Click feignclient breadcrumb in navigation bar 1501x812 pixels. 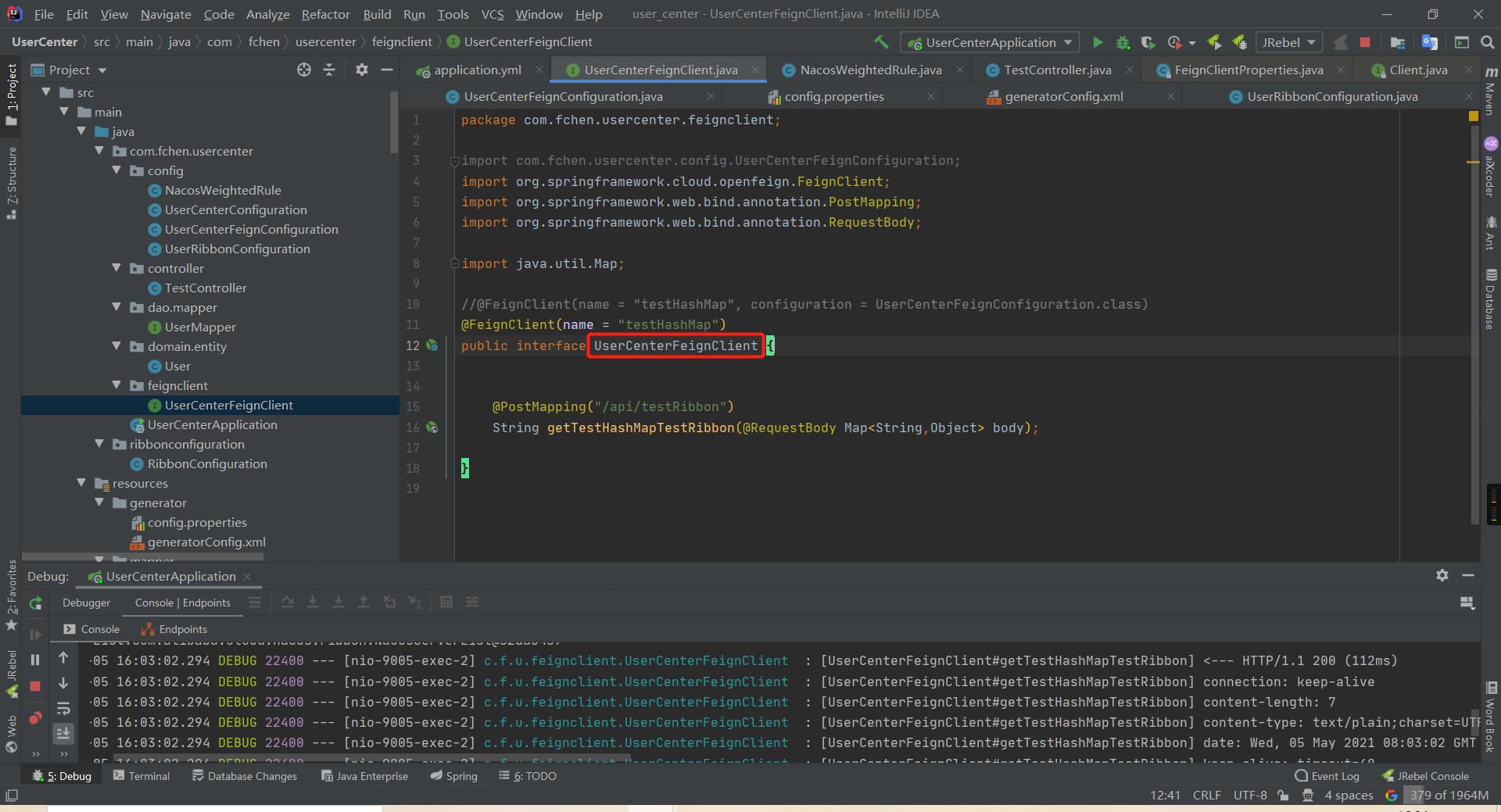[402, 42]
